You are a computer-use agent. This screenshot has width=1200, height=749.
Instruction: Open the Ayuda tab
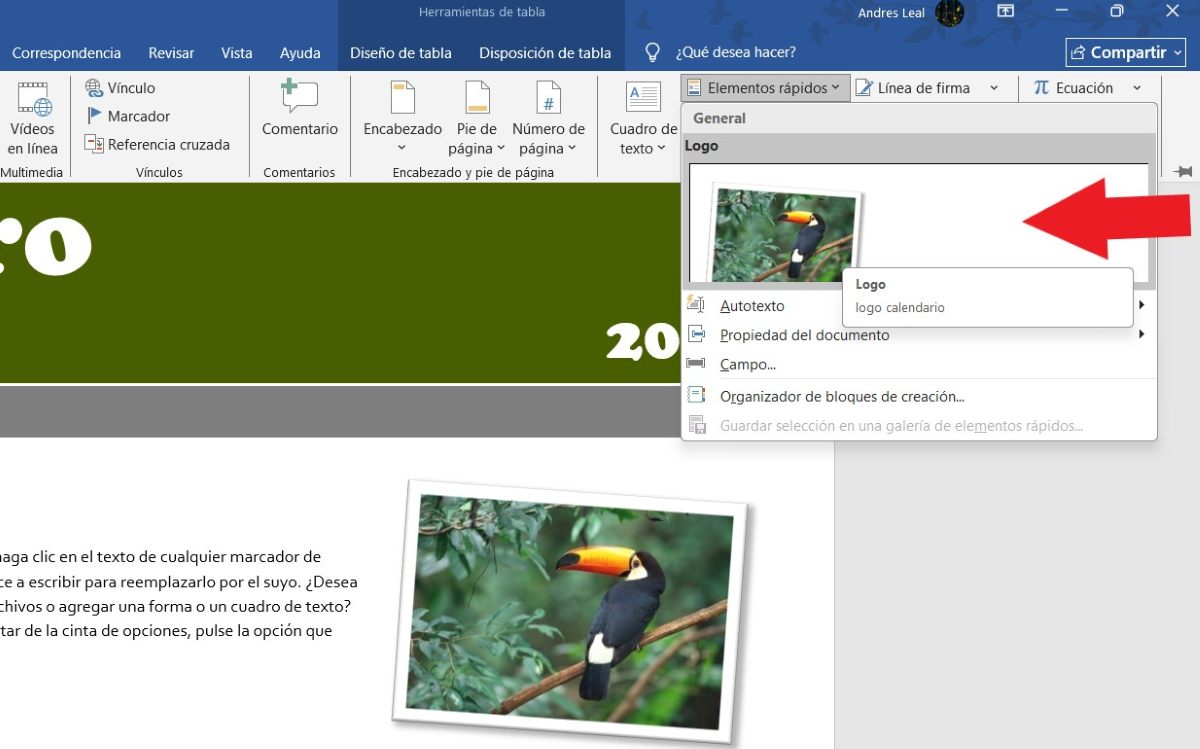(x=300, y=53)
